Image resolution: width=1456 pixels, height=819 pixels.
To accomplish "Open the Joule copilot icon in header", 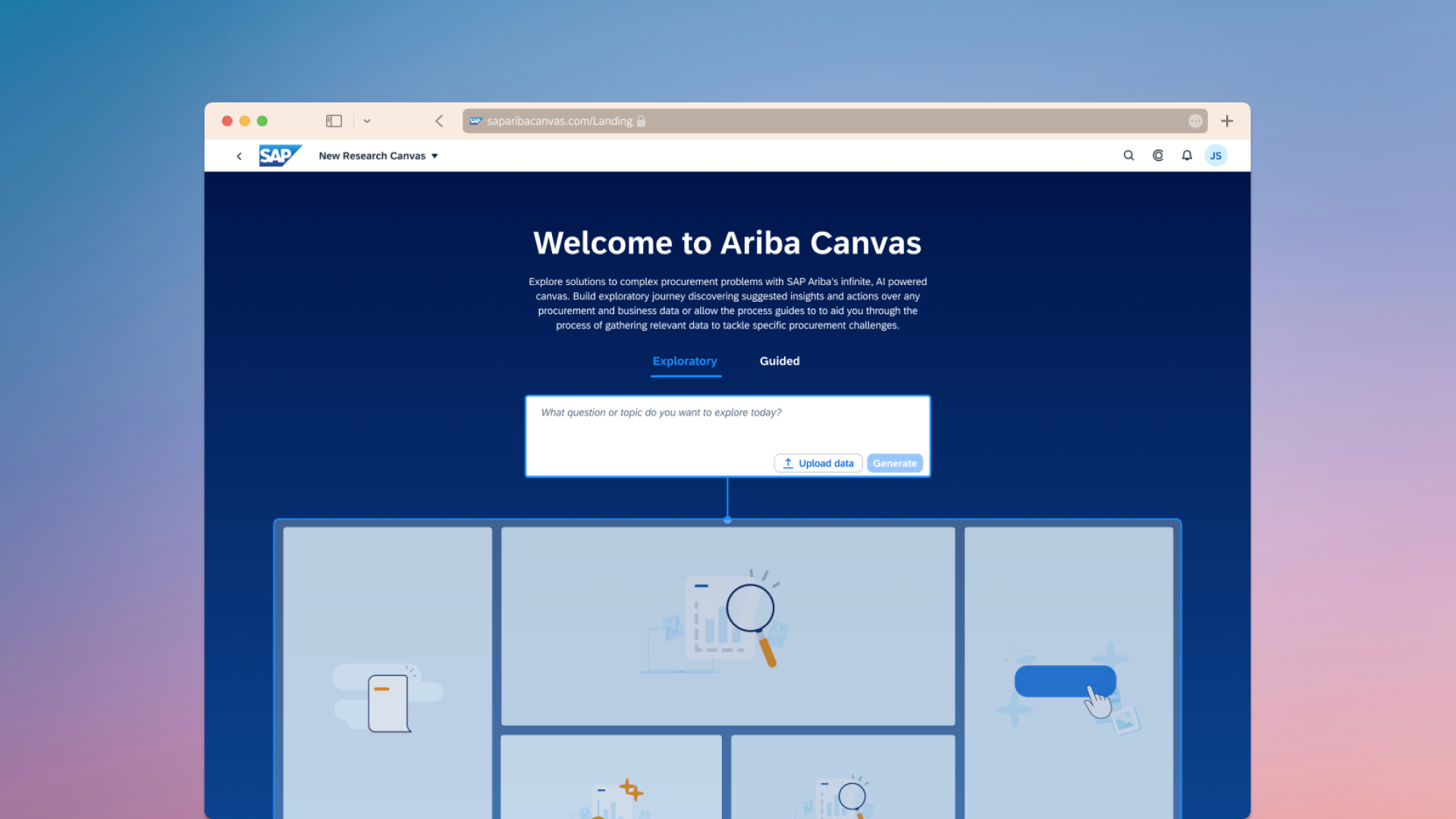I will tap(1158, 155).
